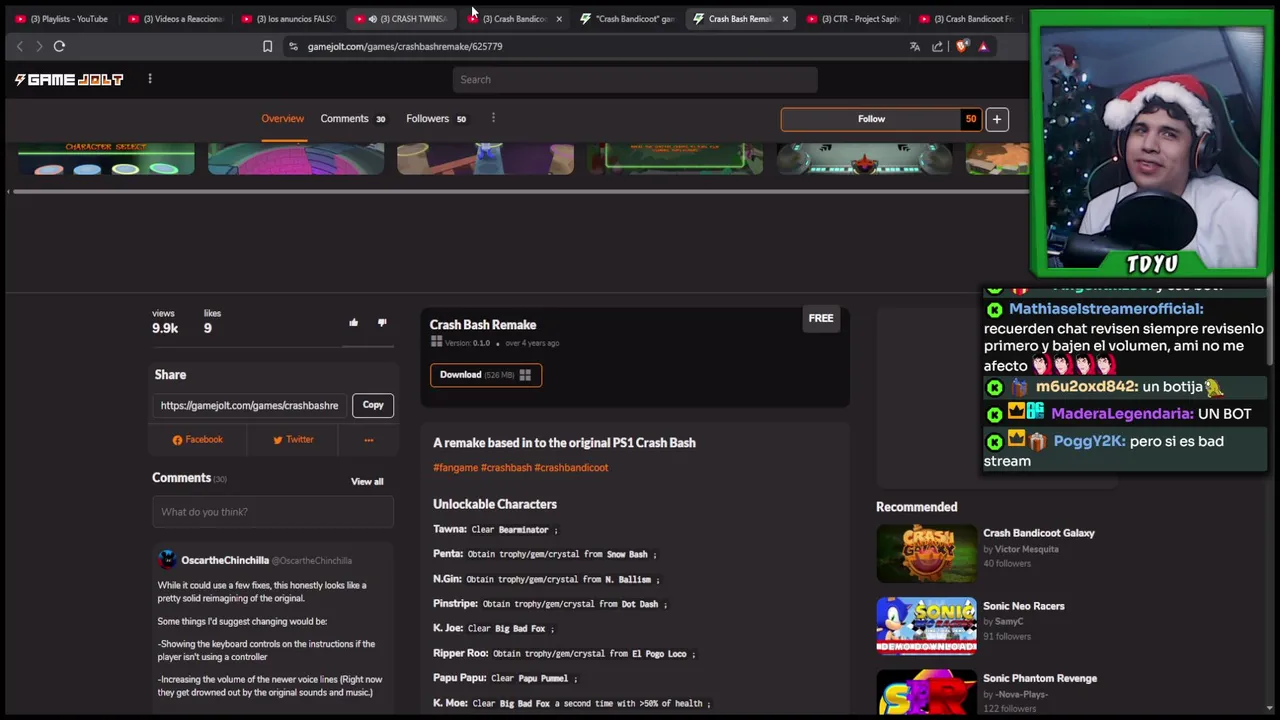Open OscartheChinchilla's profile
Image resolution: width=1280 pixels, height=720 pixels.
pos(225,560)
